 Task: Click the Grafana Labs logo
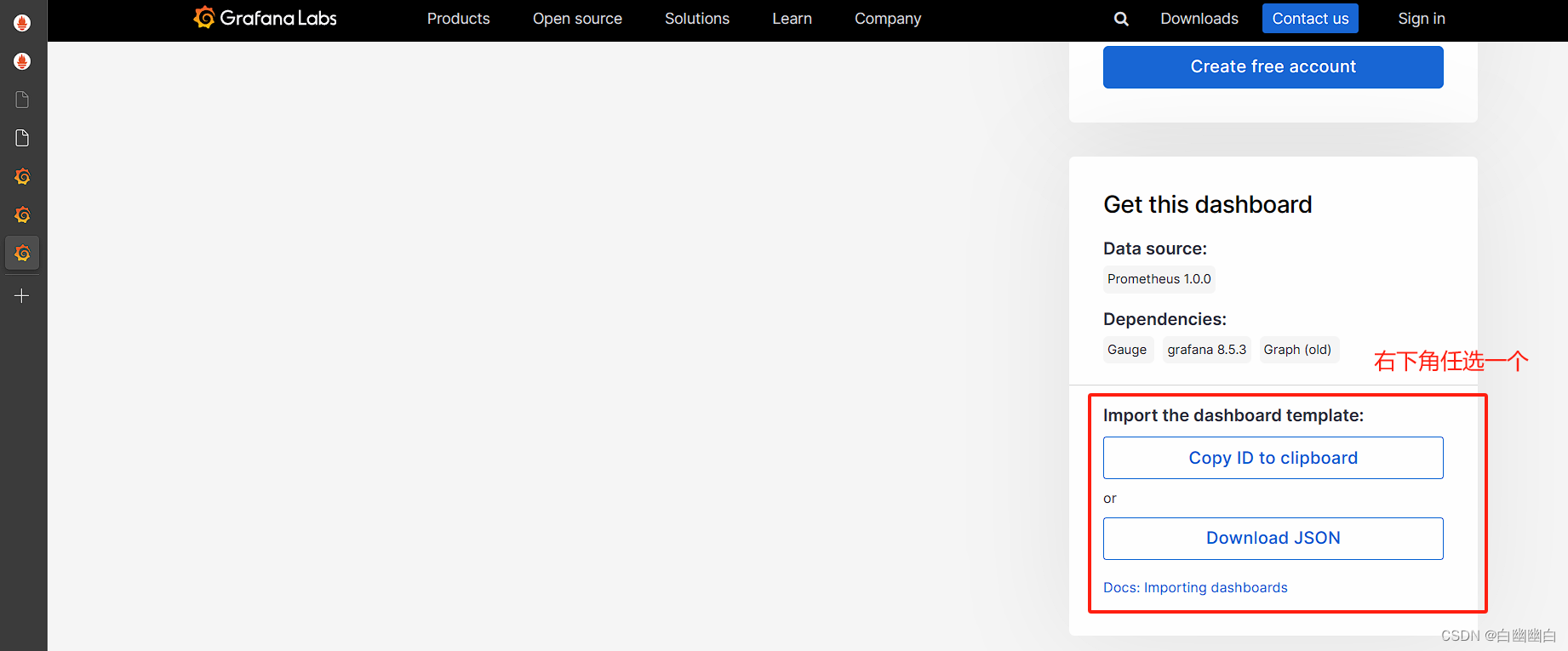(265, 18)
